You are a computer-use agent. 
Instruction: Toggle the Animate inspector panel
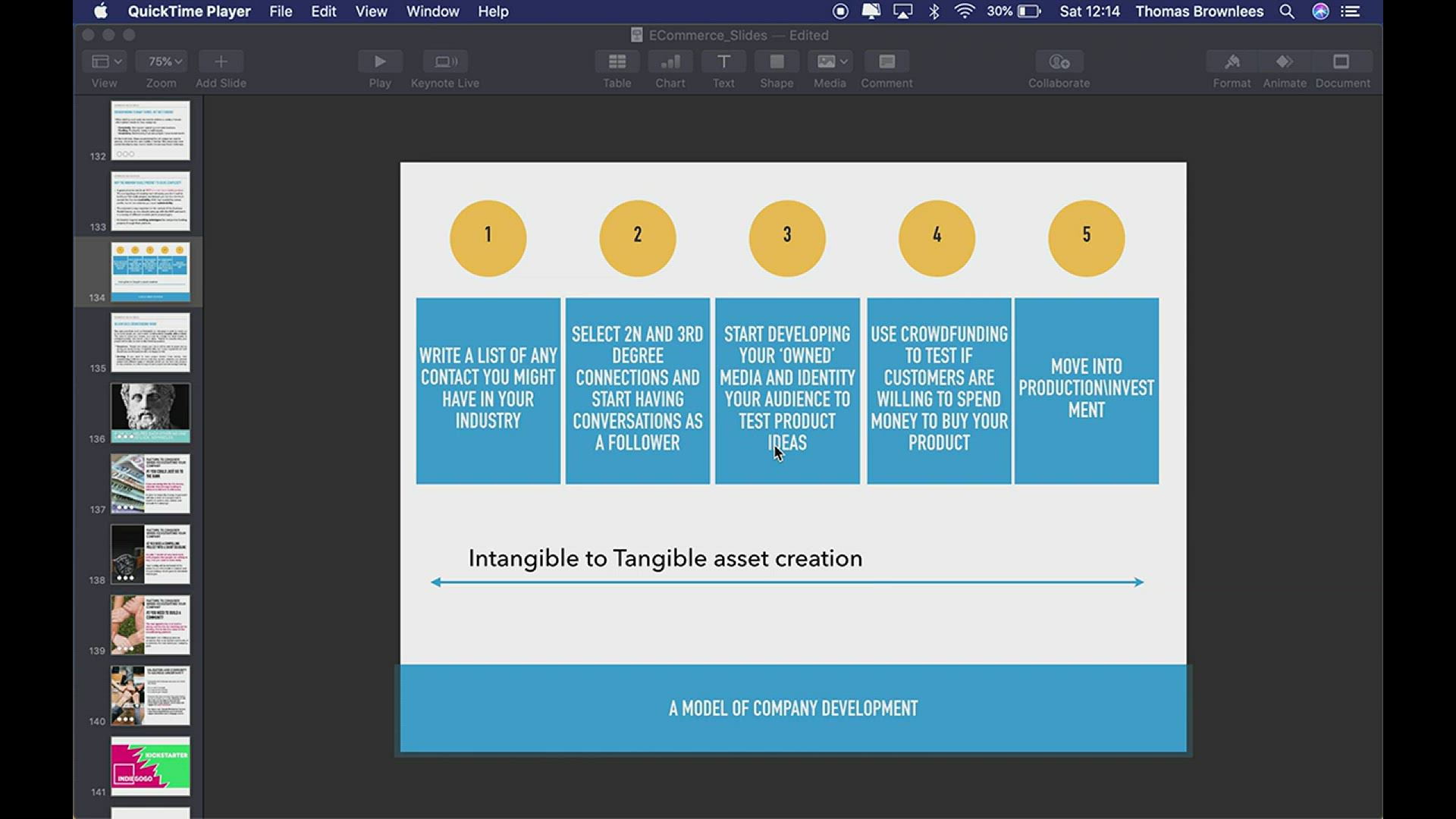[x=1285, y=61]
